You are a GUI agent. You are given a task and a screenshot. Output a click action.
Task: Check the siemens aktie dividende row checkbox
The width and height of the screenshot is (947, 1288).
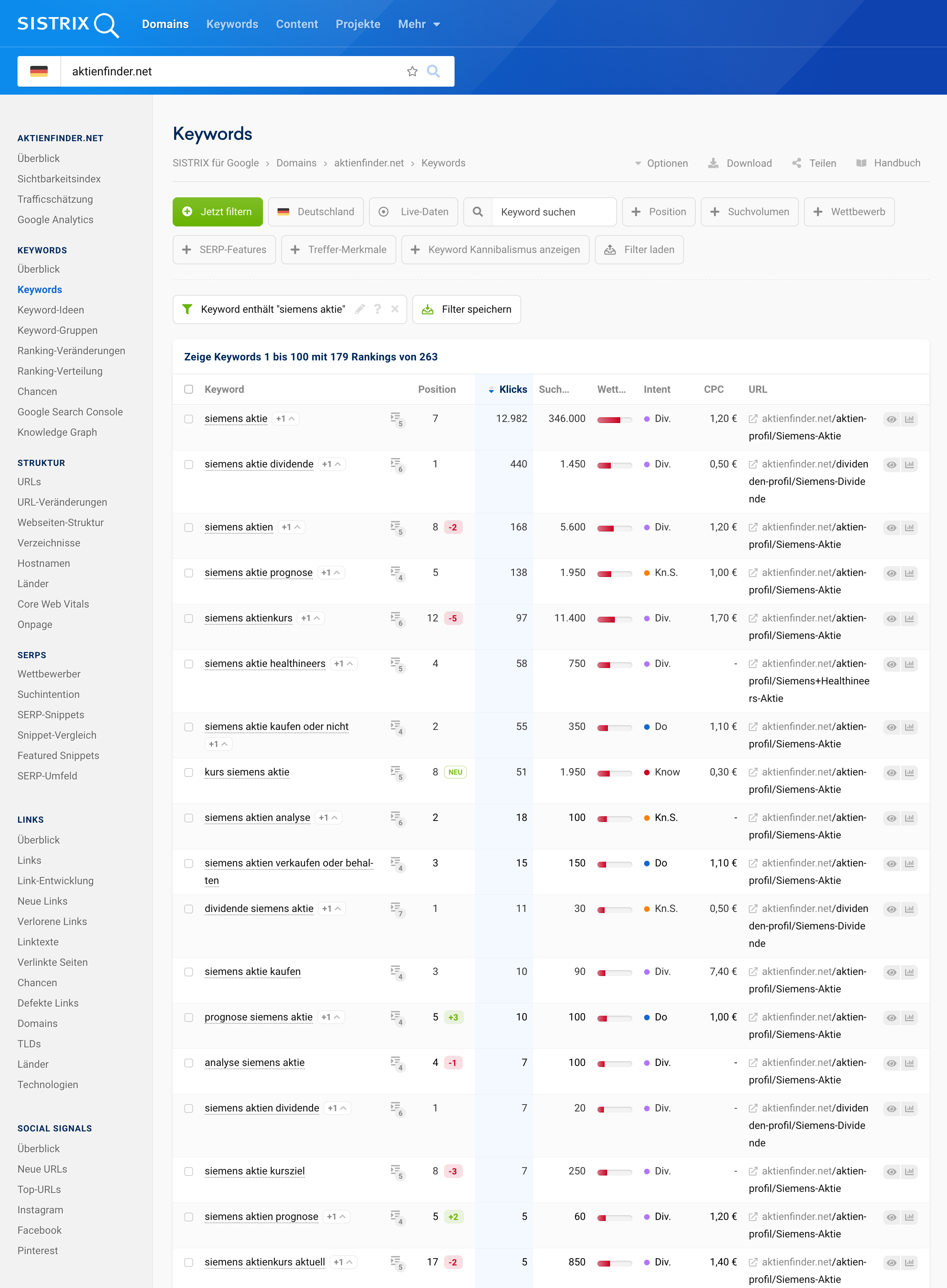click(189, 464)
